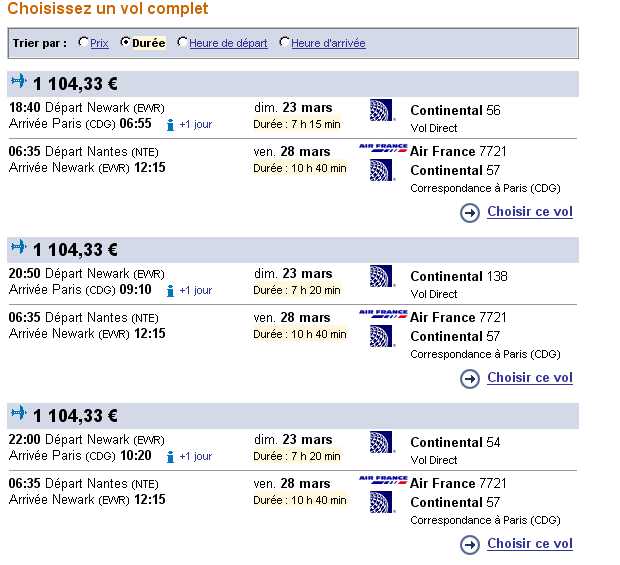Click the arrow icon beside first Choisir ce vol
Screen dimensions: 620x565
pos(470,213)
